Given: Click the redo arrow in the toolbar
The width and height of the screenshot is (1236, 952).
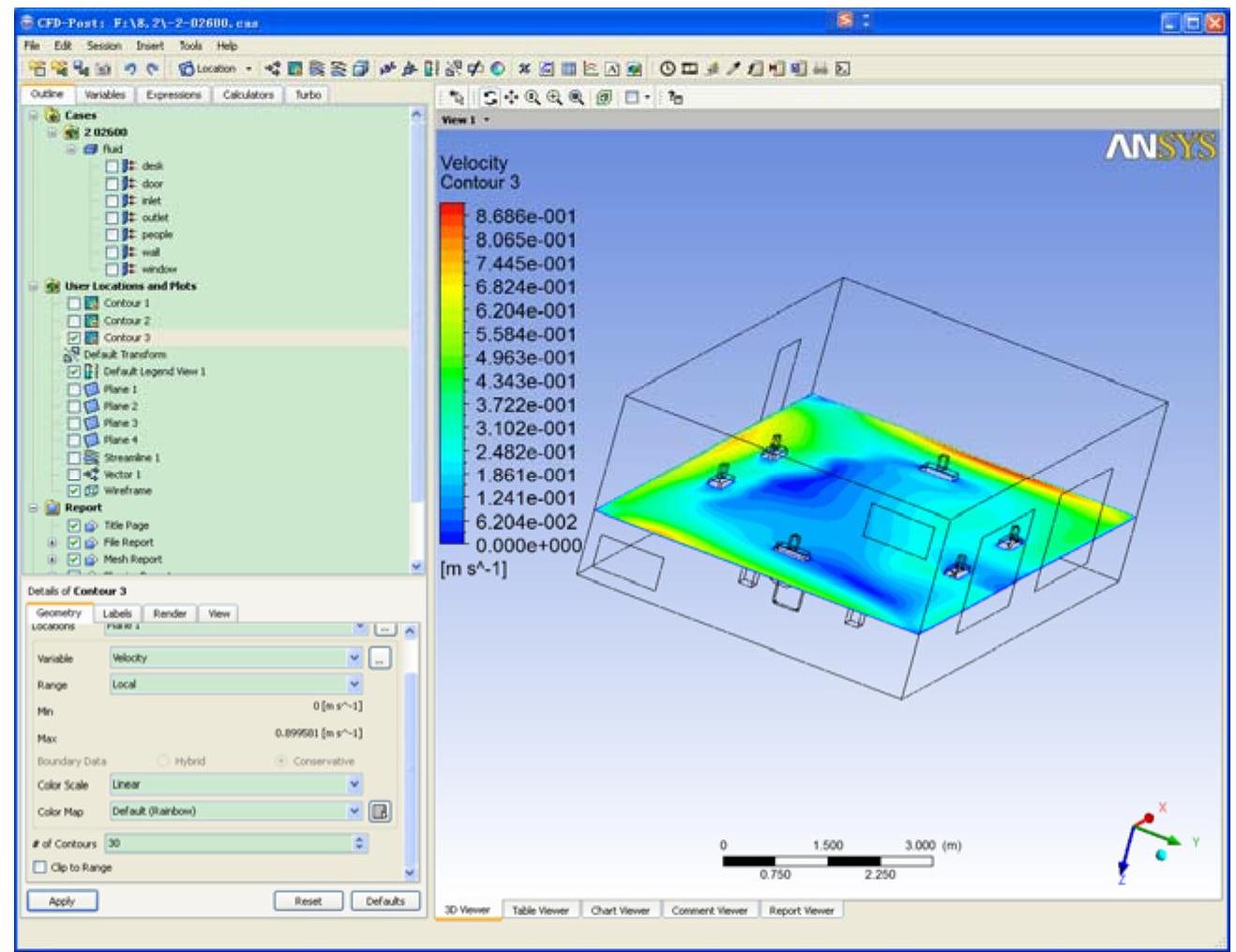Looking at the screenshot, I should coord(152,68).
